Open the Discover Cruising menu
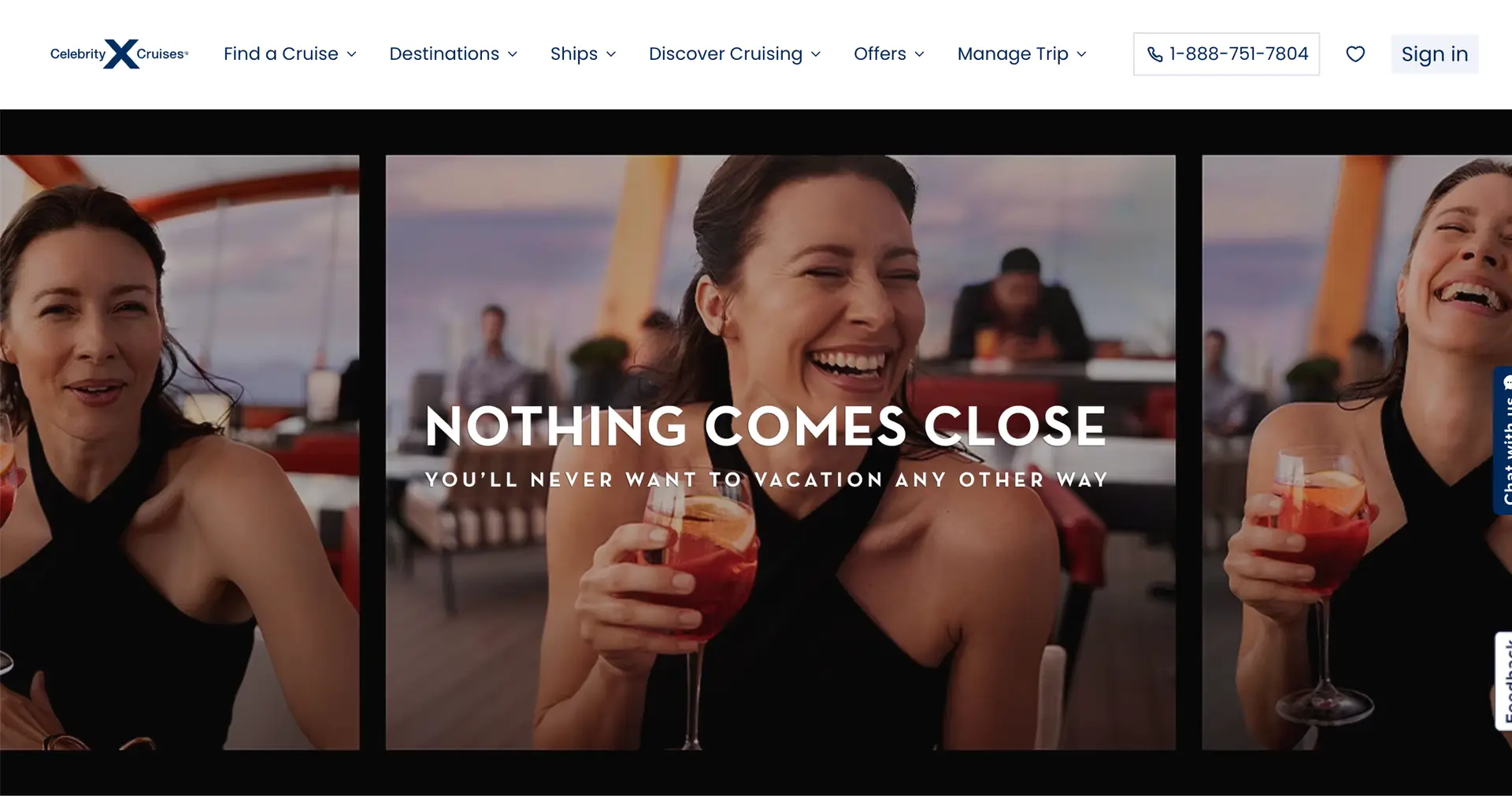This screenshot has width=1512, height=806. 735,54
